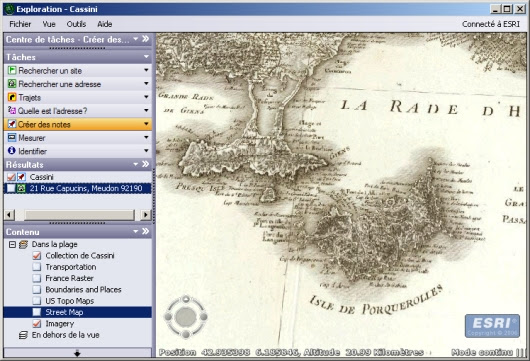Click the navigator down arrow on map
The image size is (530, 361).
[x=186, y=335]
